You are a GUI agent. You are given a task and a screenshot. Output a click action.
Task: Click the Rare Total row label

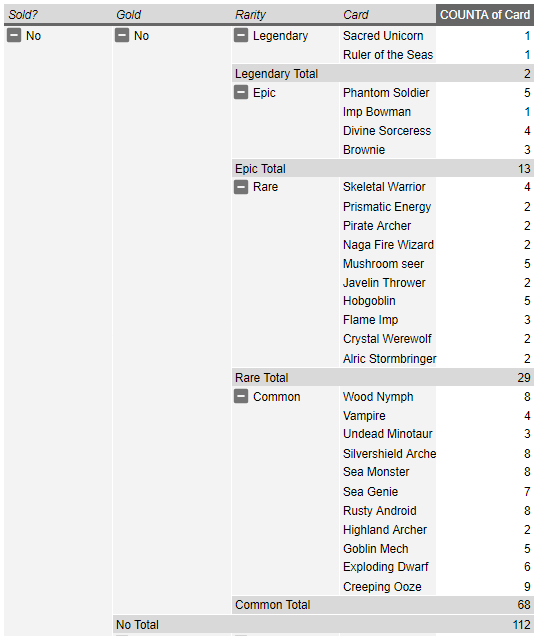click(261, 378)
